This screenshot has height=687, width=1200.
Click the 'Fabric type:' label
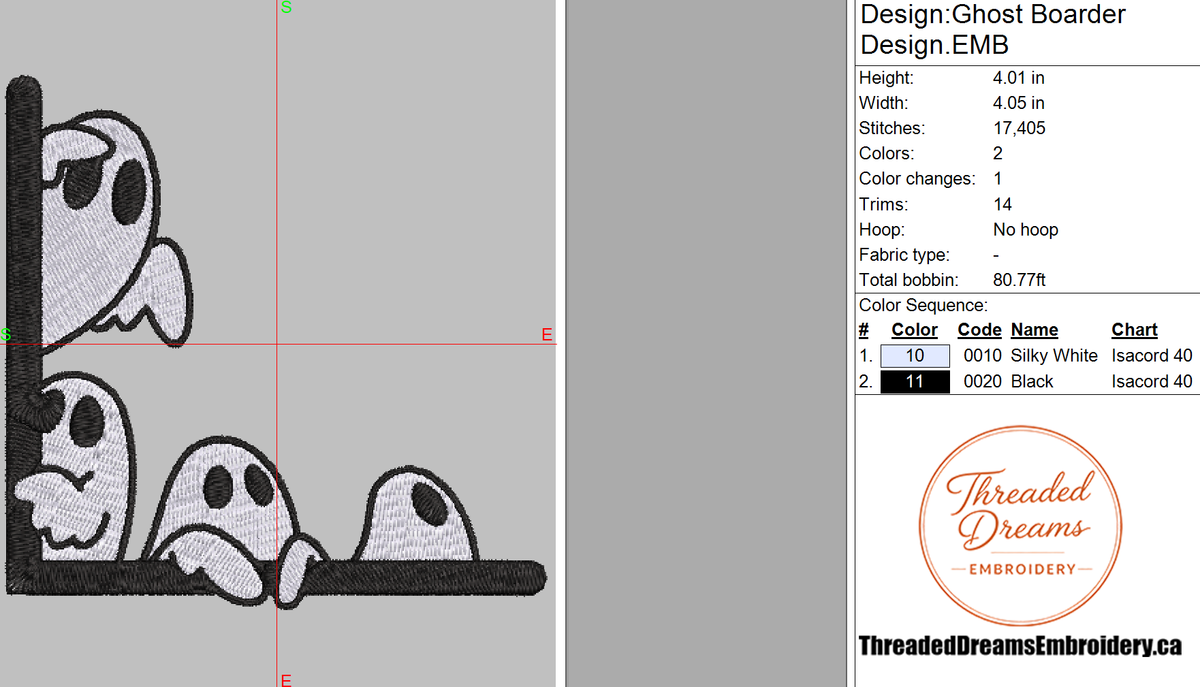tap(904, 255)
